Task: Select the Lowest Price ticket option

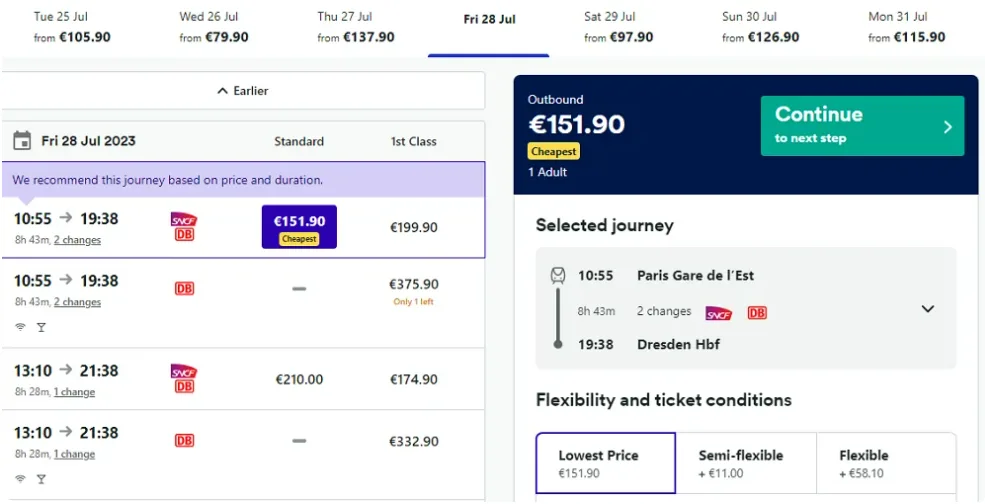Action: coord(606,463)
